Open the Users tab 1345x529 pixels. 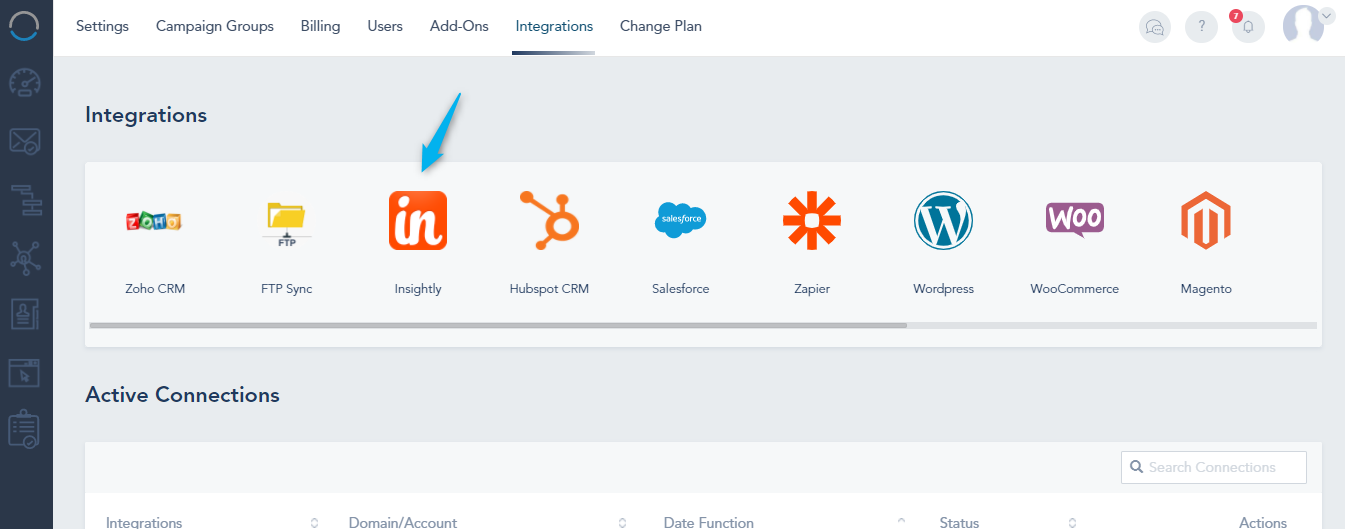coord(385,26)
